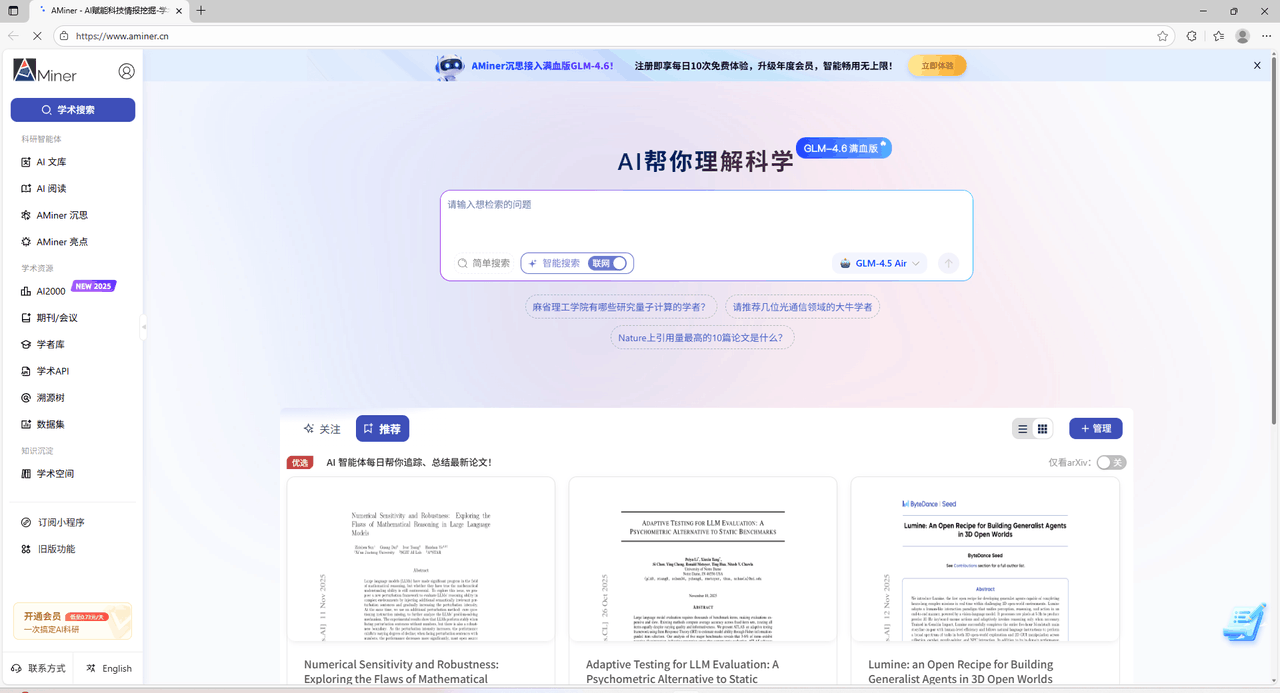Click suggestion about 麻省理工学院 quantum scholars
The height and width of the screenshot is (693, 1280).
[x=619, y=307]
